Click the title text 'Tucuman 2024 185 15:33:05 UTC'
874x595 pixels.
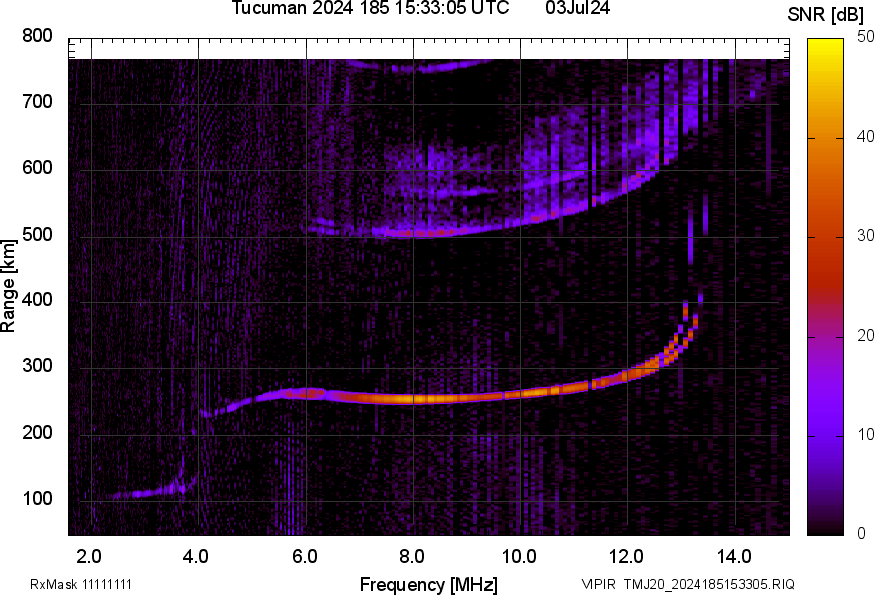pos(370,8)
